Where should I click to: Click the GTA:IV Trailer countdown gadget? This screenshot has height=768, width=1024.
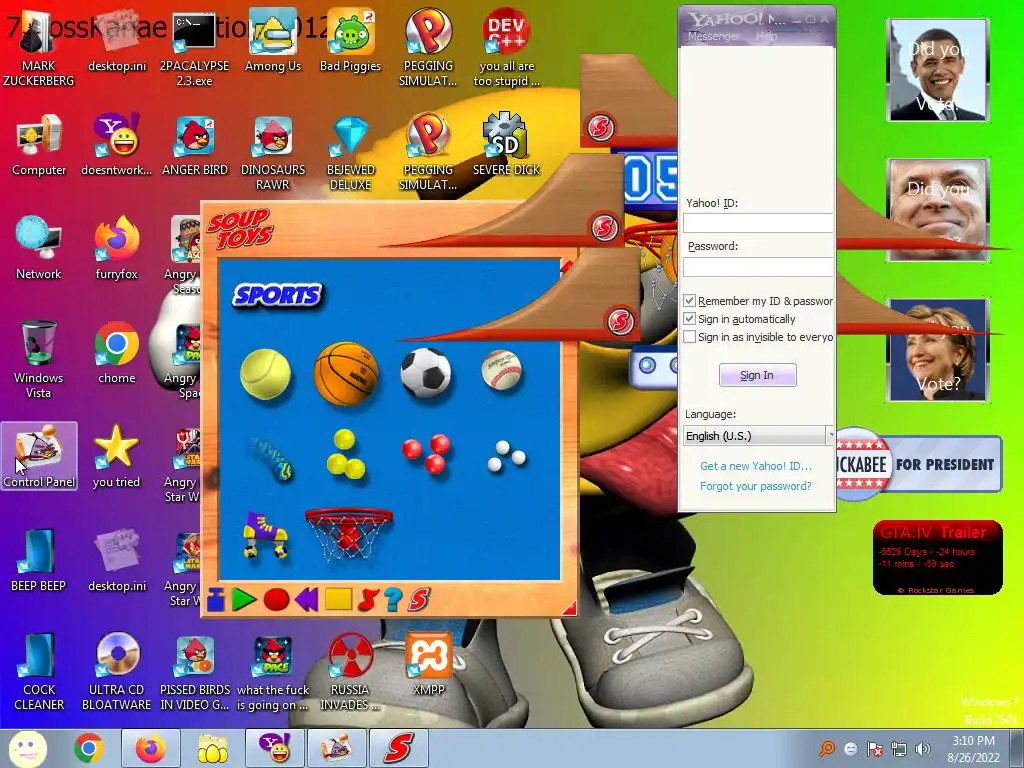(x=937, y=557)
